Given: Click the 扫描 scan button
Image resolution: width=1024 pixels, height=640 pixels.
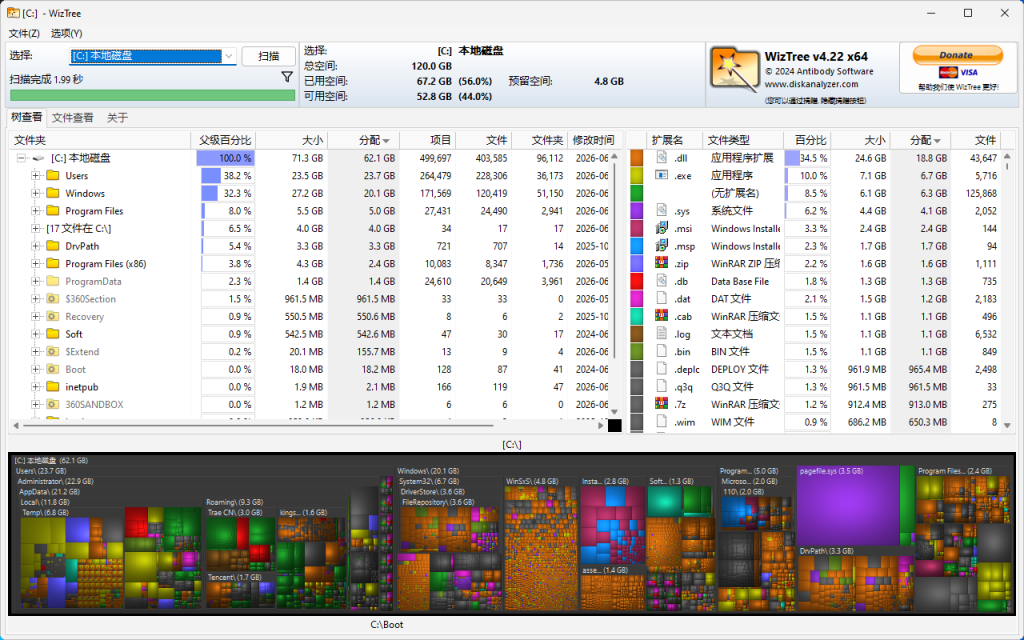Looking at the screenshot, I should [268, 56].
